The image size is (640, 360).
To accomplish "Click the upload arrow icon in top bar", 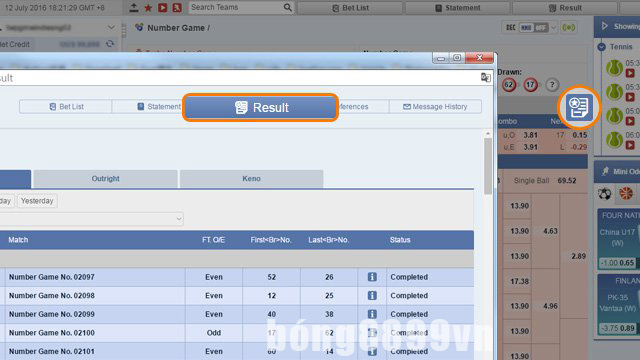I will click(x=133, y=7).
